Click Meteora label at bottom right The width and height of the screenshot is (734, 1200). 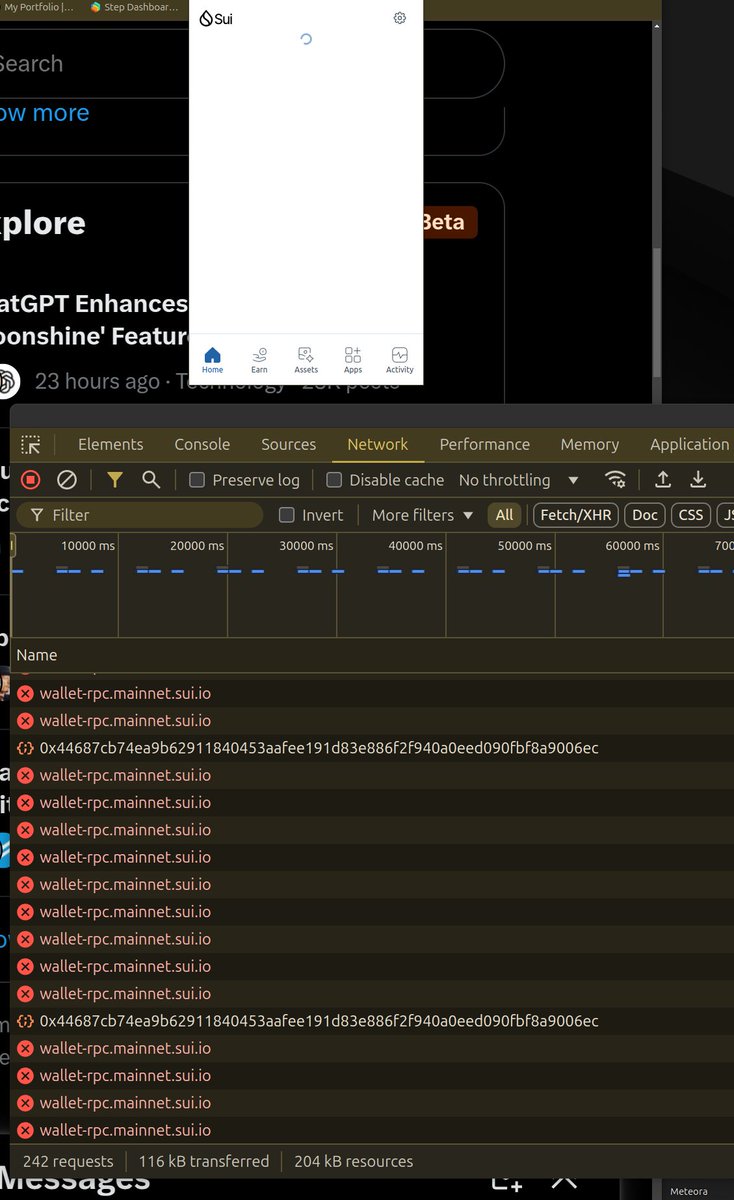(x=688, y=1192)
